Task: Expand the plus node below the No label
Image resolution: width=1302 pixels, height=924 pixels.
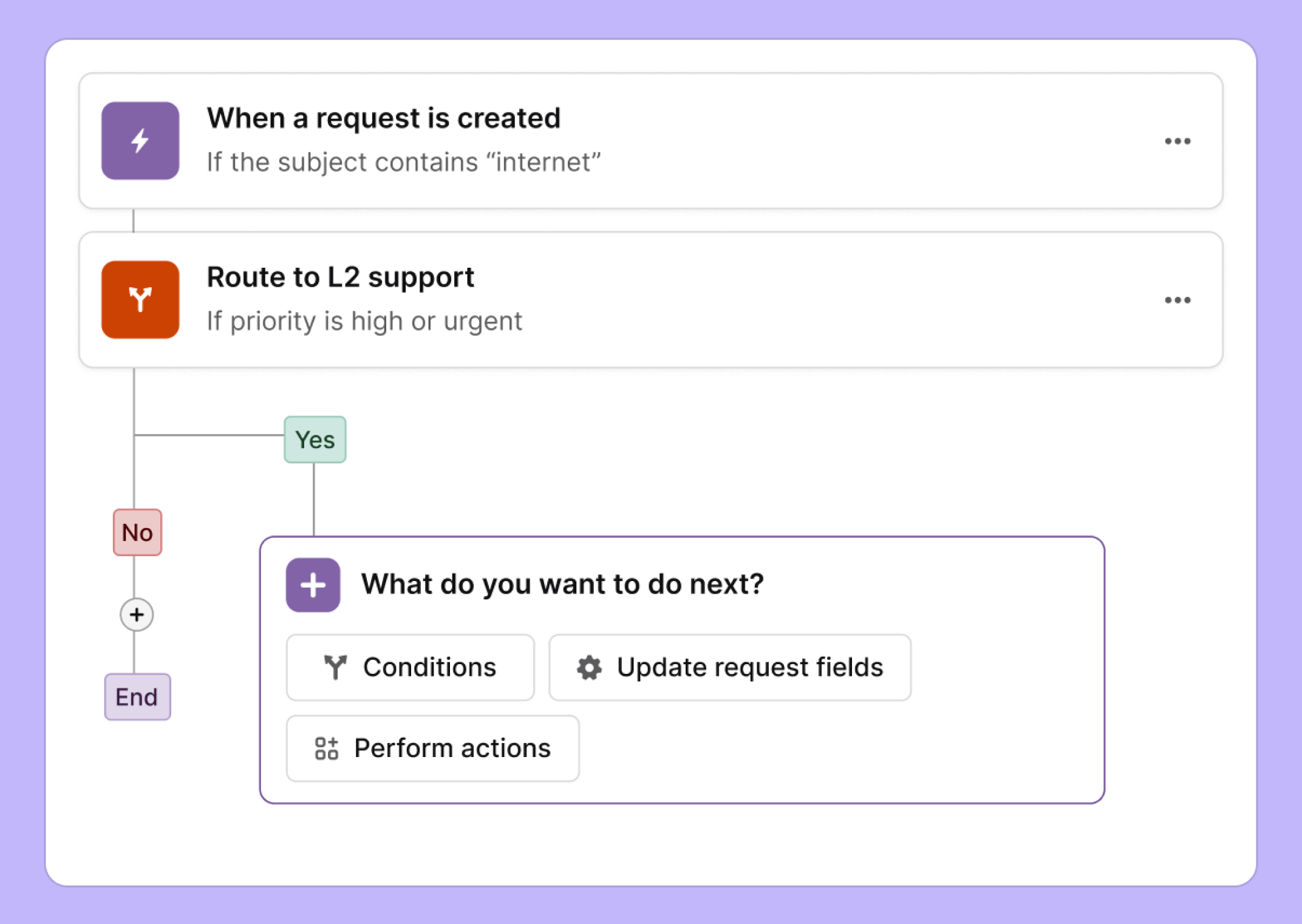Action: click(x=137, y=615)
